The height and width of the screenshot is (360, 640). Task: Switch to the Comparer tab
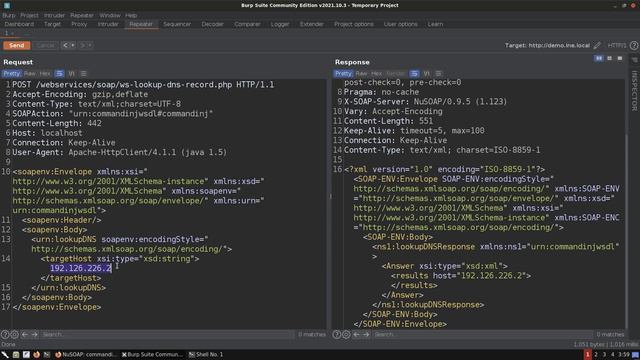(x=247, y=24)
